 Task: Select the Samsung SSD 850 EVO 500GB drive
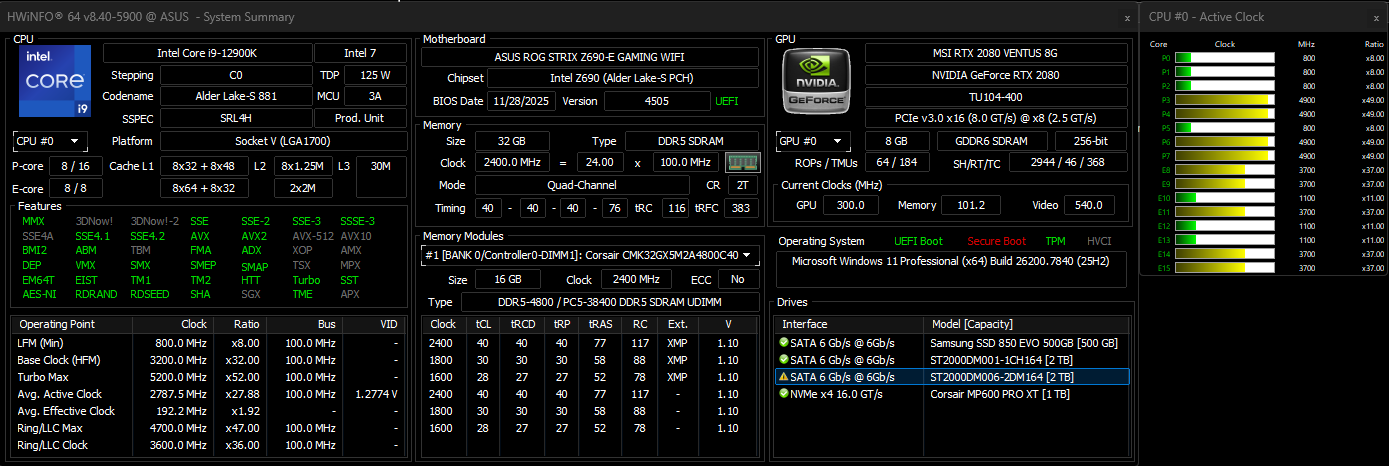pyautogui.click(x=951, y=343)
